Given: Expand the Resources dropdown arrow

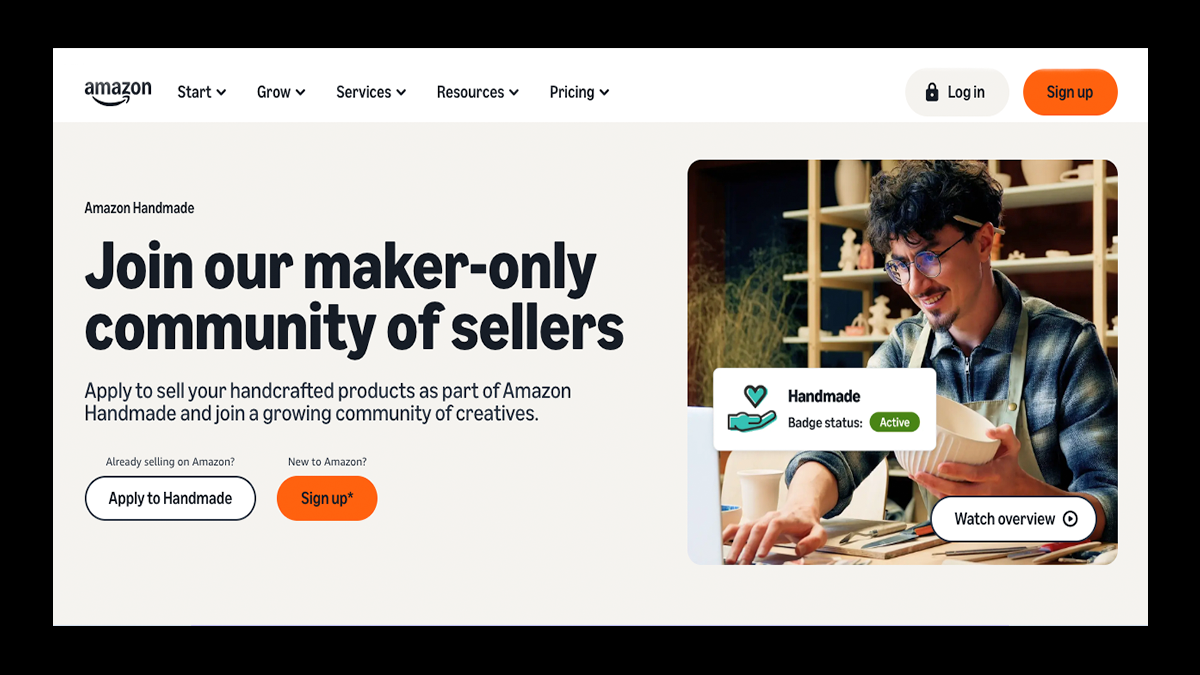Looking at the screenshot, I should [x=514, y=92].
